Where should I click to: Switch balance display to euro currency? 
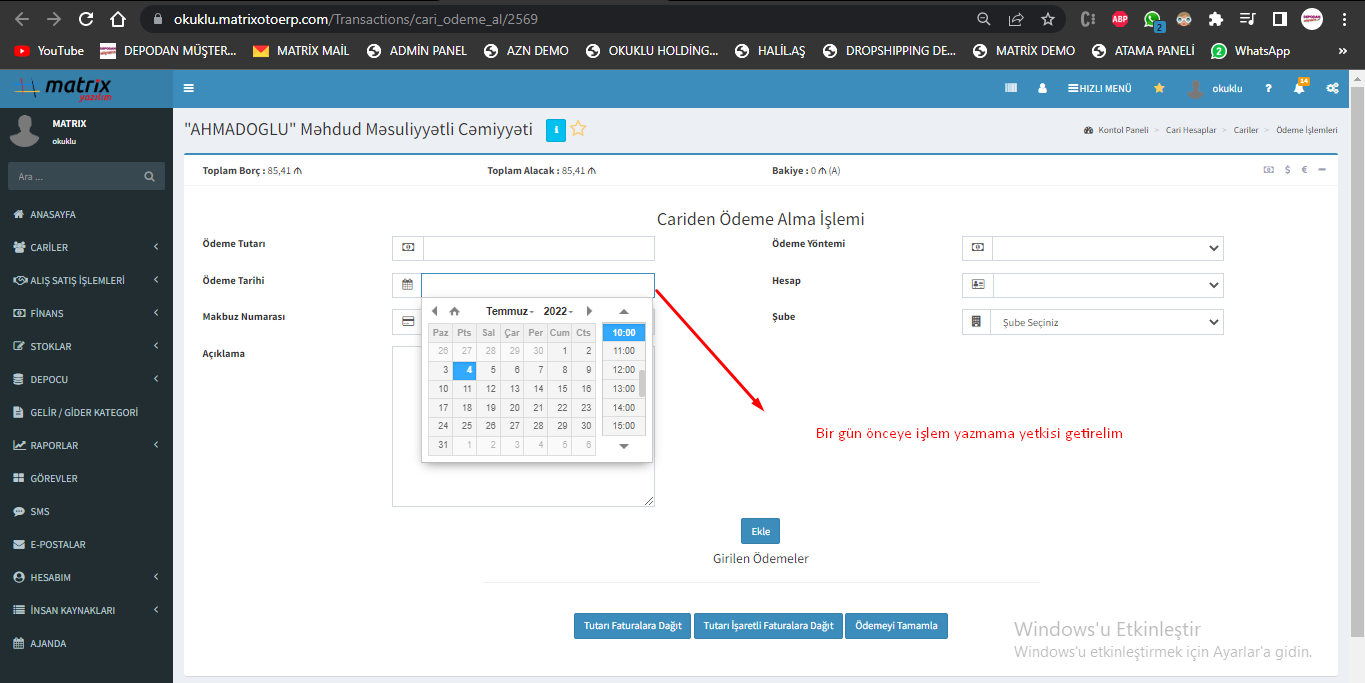[x=1304, y=170]
